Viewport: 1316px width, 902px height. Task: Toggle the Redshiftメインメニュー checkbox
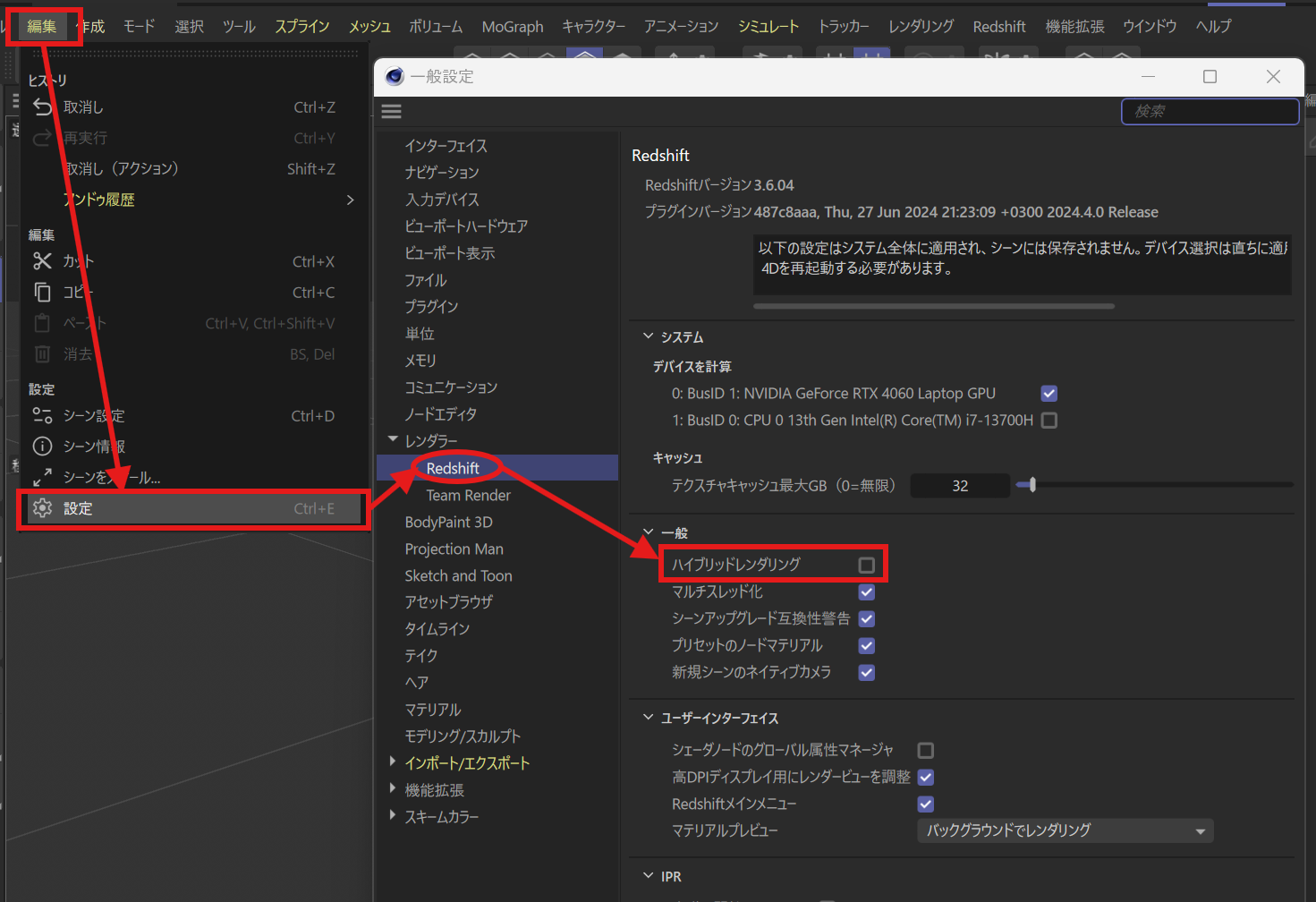point(926,804)
